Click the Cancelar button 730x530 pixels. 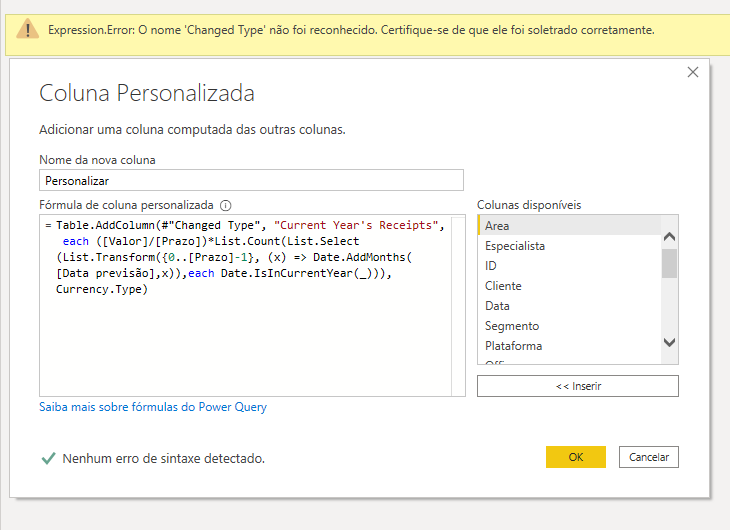tap(649, 457)
